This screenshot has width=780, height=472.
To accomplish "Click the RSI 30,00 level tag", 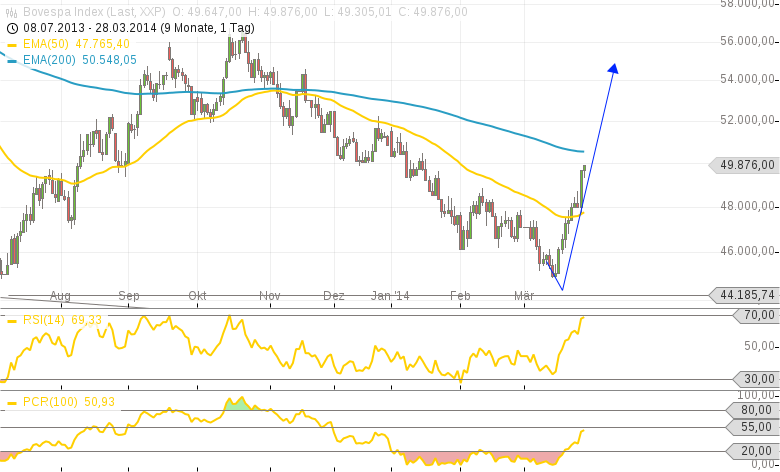I will pos(757,379).
